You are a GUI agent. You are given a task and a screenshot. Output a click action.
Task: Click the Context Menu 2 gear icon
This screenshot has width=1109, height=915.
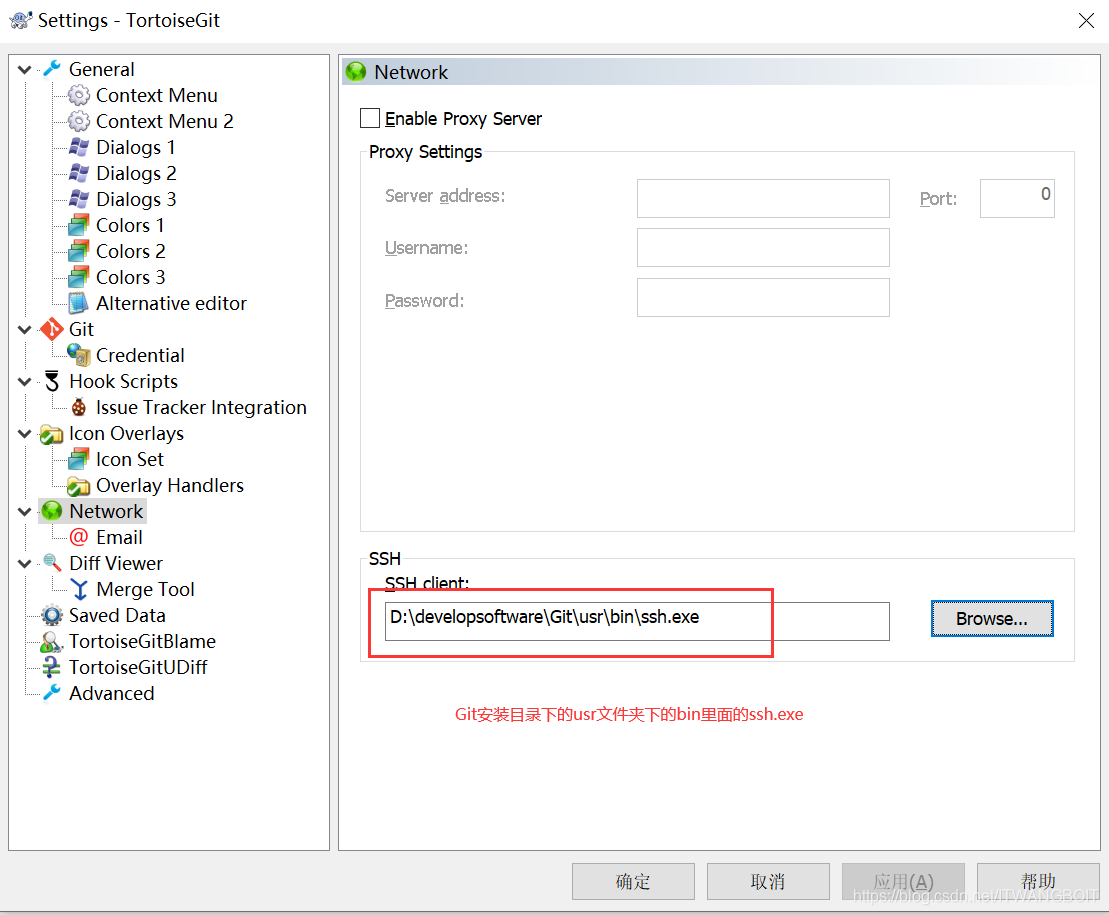click(79, 122)
